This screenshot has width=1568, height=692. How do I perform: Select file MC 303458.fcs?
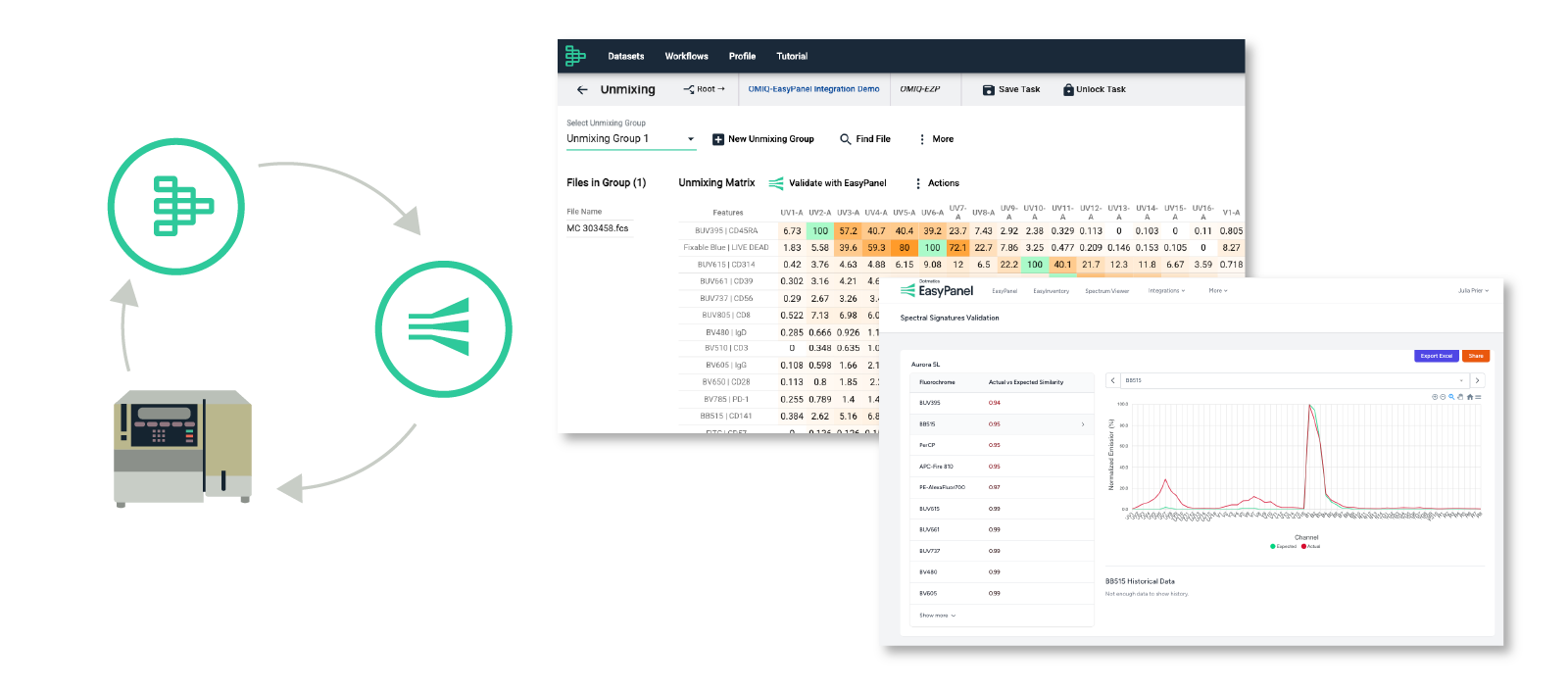pos(598,228)
